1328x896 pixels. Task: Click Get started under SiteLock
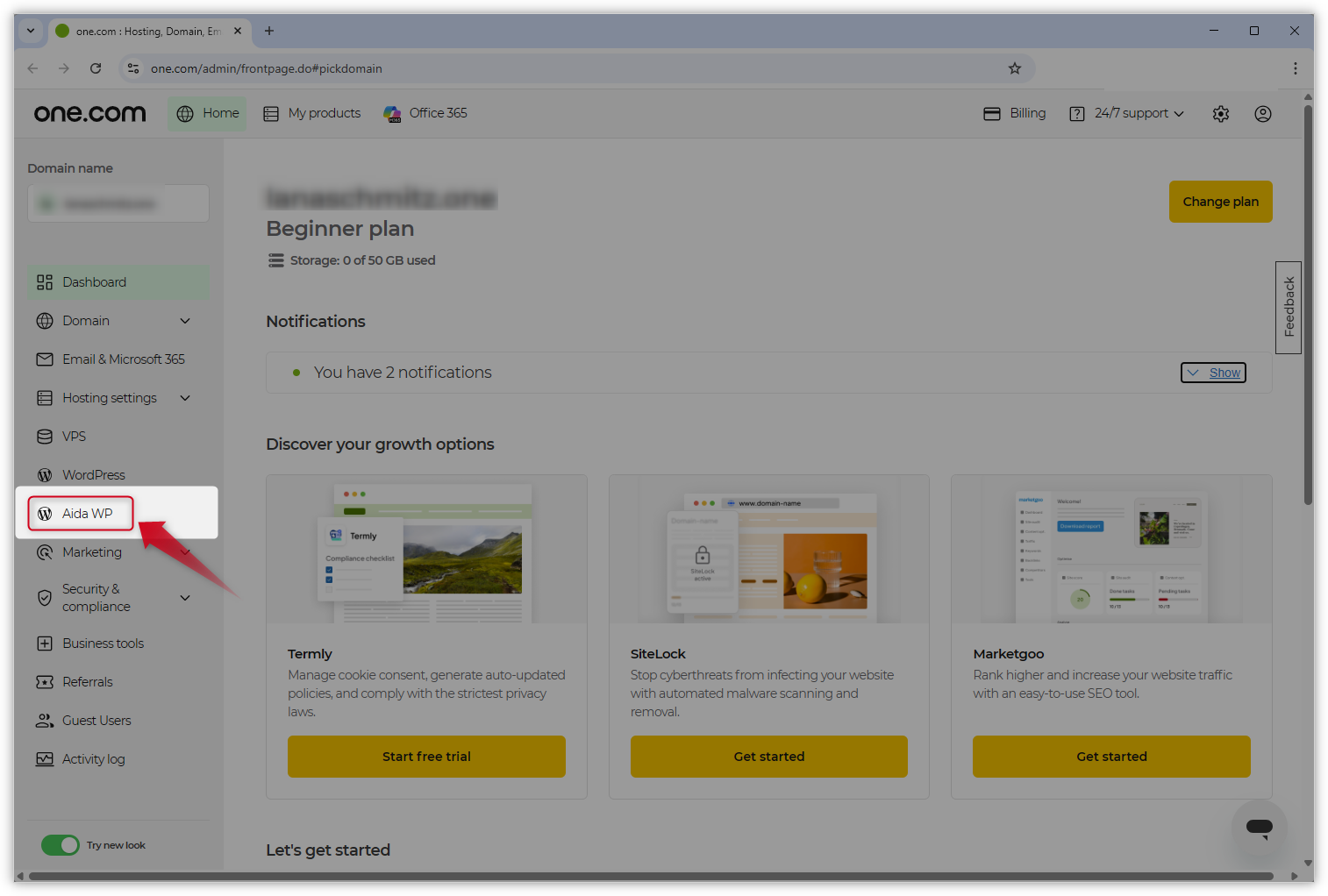769,757
